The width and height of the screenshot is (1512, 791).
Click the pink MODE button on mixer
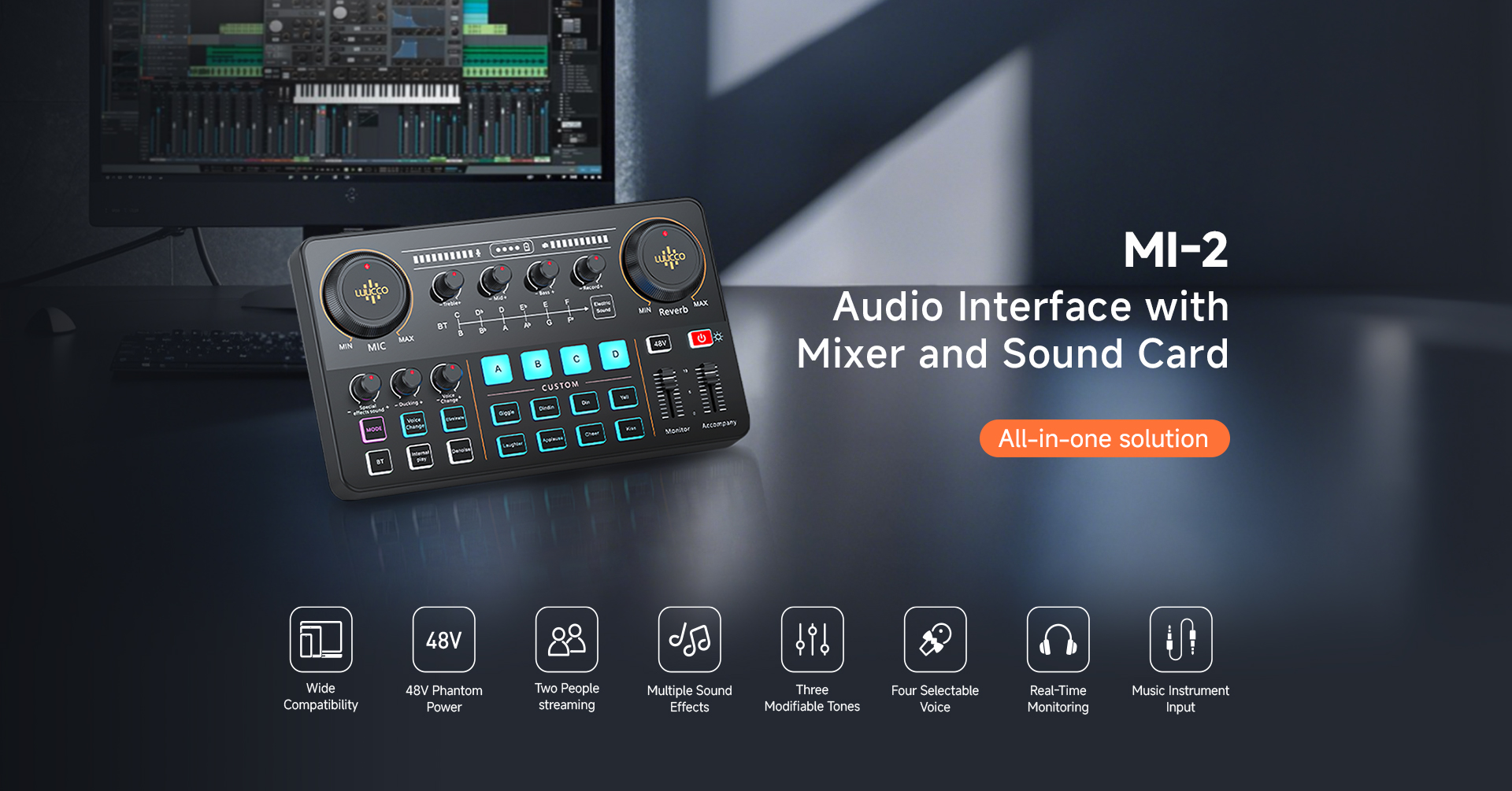click(x=373, y=429)
